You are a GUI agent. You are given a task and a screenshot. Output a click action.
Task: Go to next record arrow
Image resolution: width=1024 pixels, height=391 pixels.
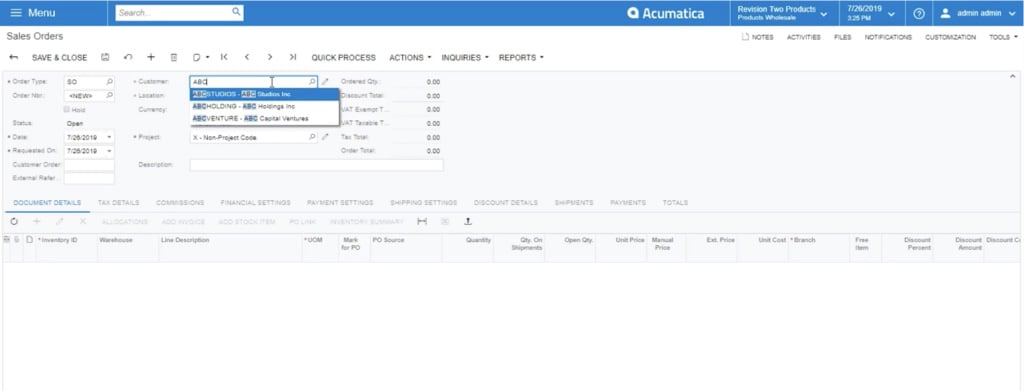(270, 57)
